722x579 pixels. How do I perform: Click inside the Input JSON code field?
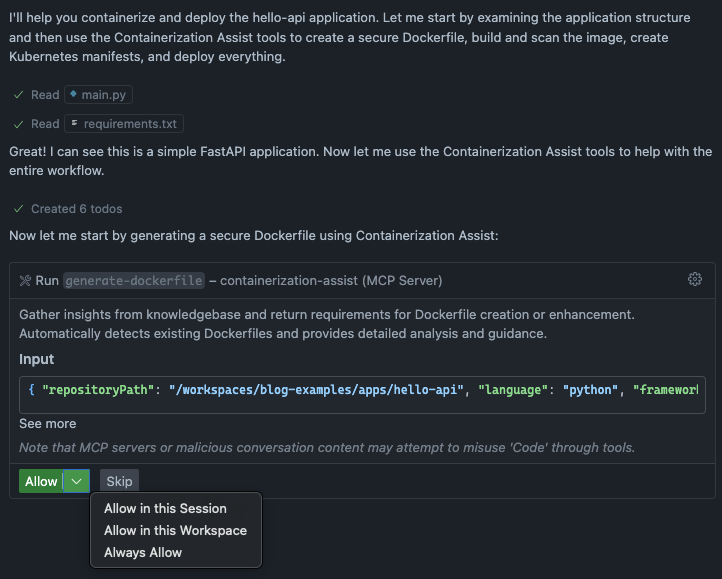click(361, 390)
